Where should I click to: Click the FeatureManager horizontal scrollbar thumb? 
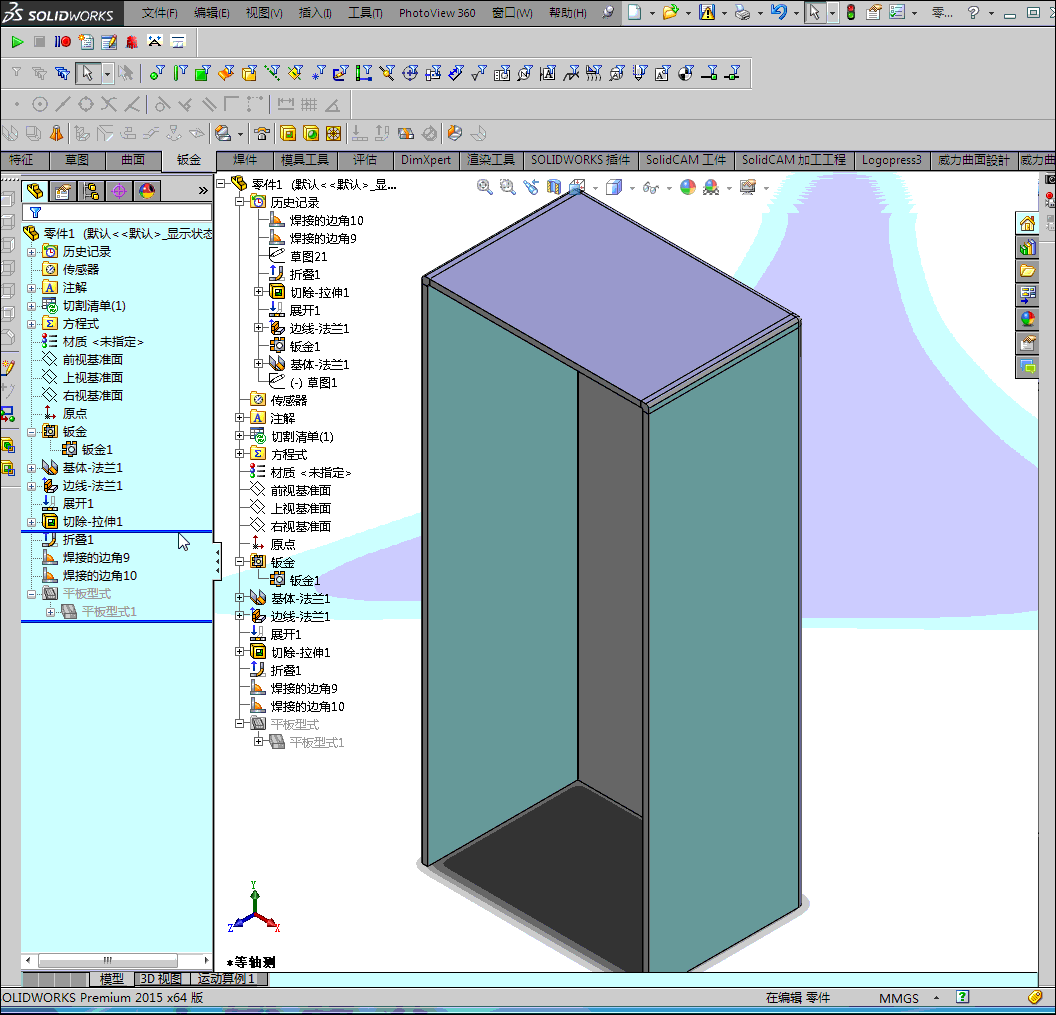coord(108,960)
